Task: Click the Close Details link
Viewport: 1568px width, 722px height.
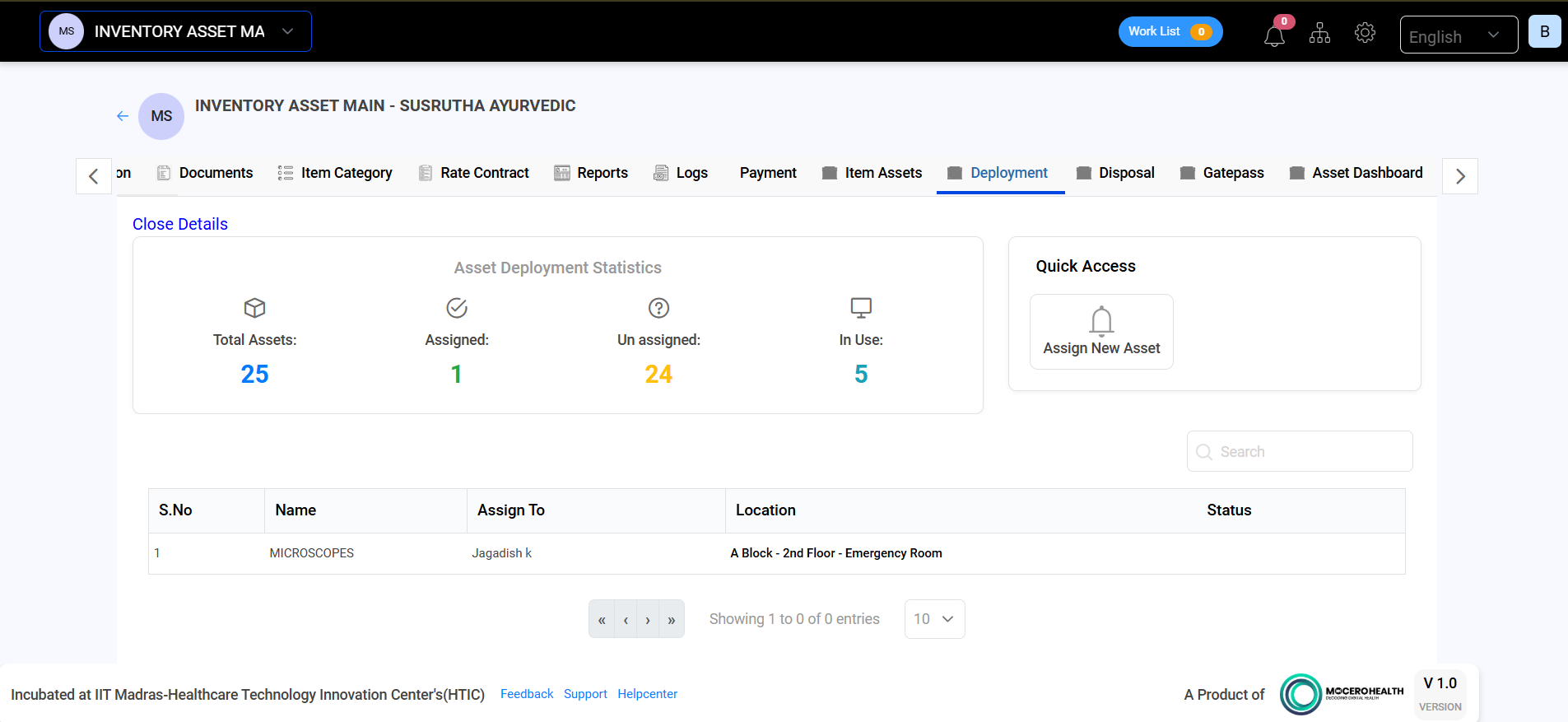Action: pos(180,224)
